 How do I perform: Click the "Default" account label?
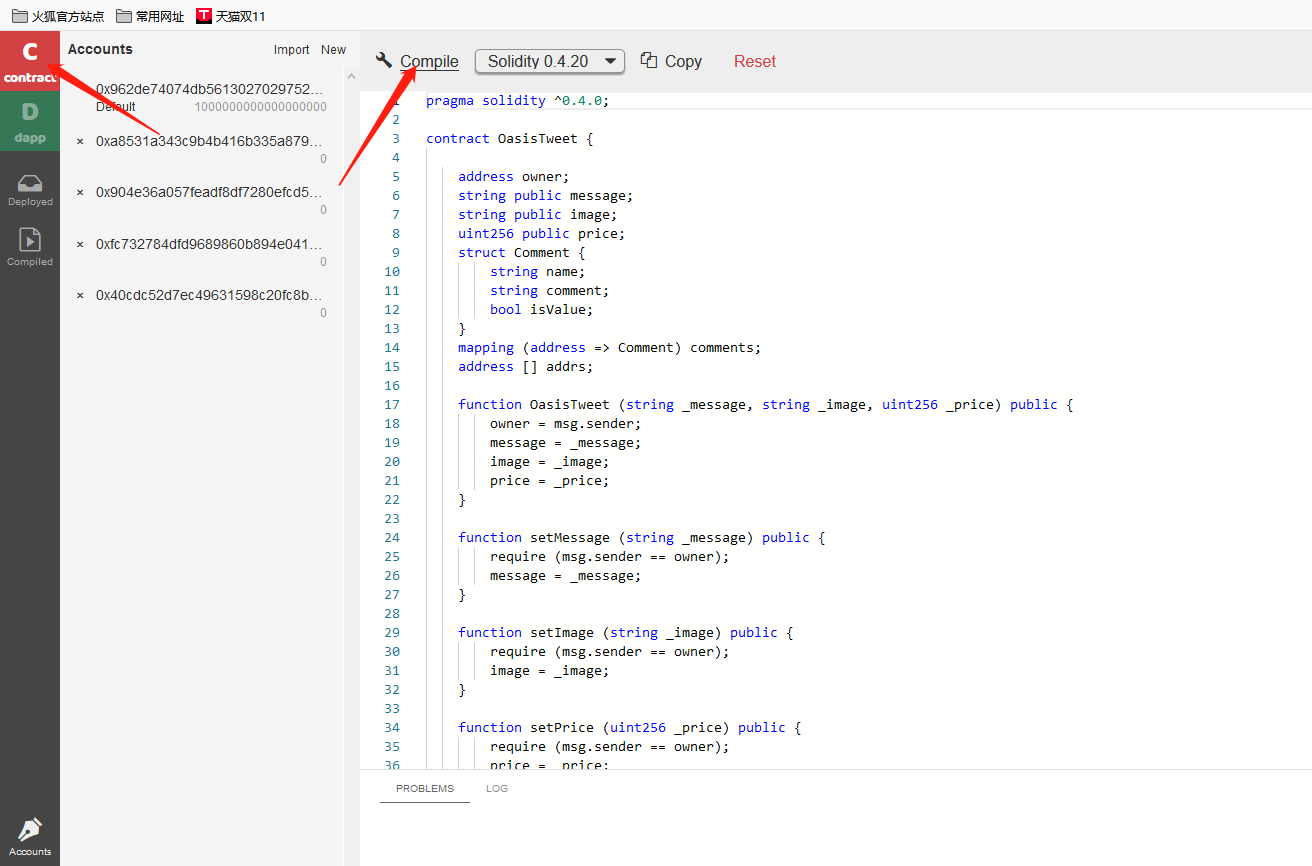(x=116, y=107)
